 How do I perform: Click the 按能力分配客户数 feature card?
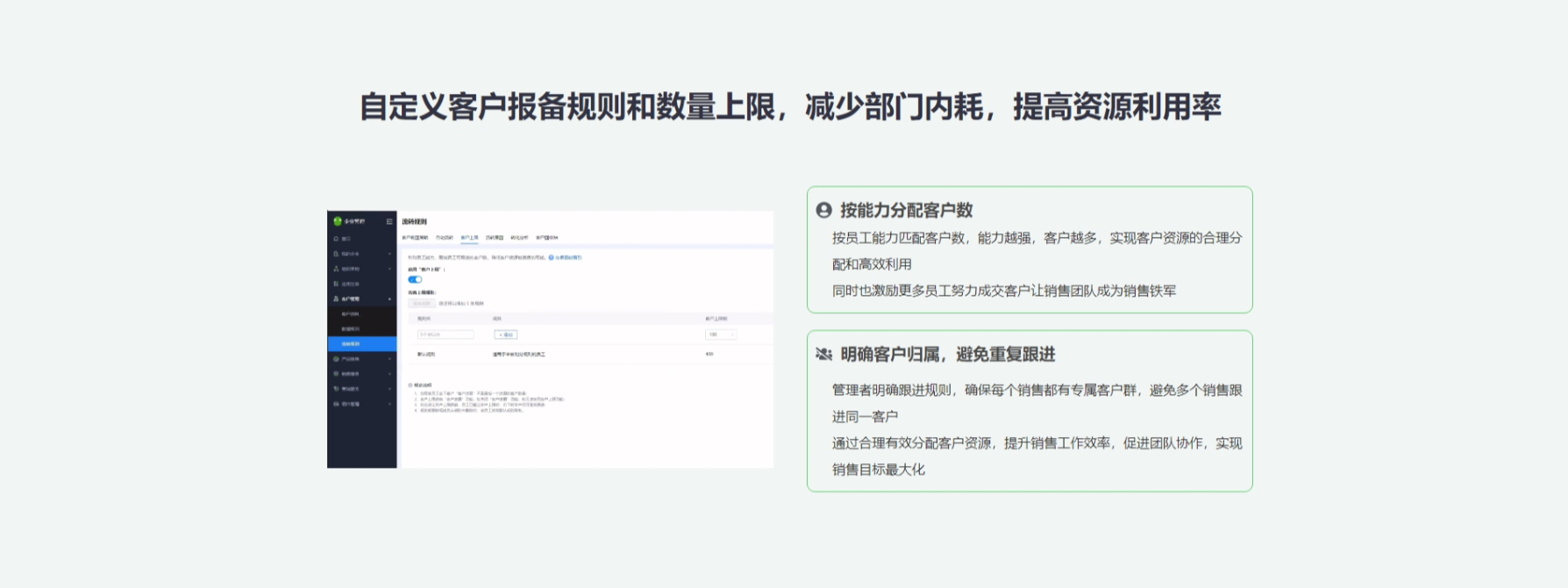[1029, 250]
